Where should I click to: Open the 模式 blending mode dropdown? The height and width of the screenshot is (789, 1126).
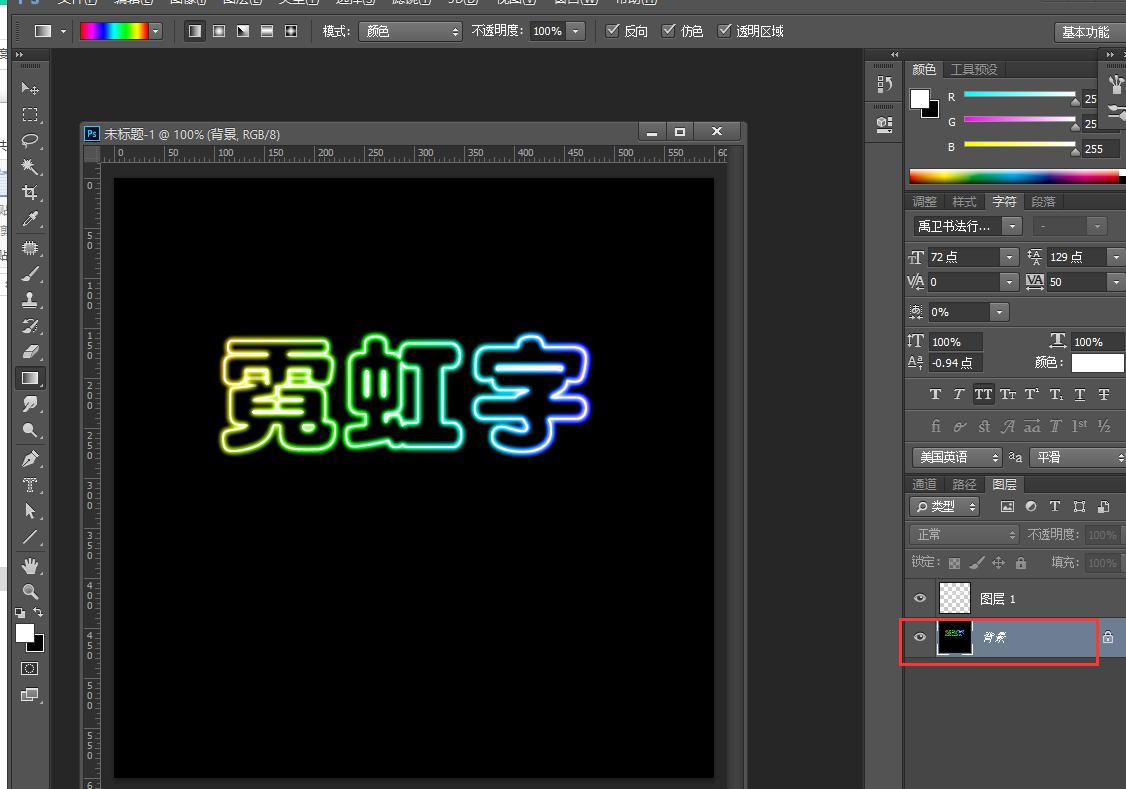click(x=410, y=31)
